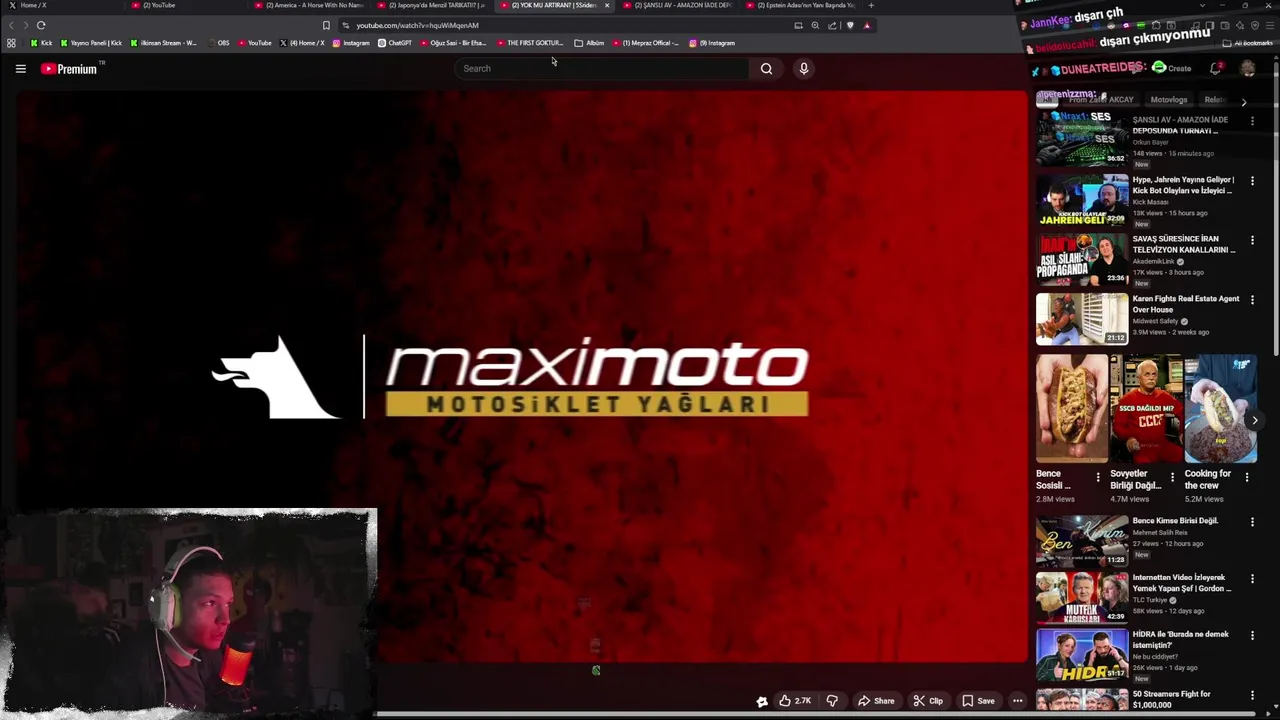Start voice search with microphone icon
Image resolution: width=1280 pixels, height=720 pixels.
click(x=803, y=68)
